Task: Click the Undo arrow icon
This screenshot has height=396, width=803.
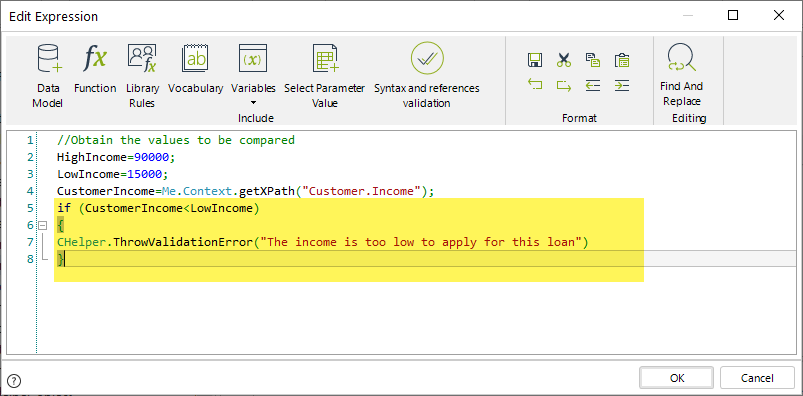Action: coord(535,85)
